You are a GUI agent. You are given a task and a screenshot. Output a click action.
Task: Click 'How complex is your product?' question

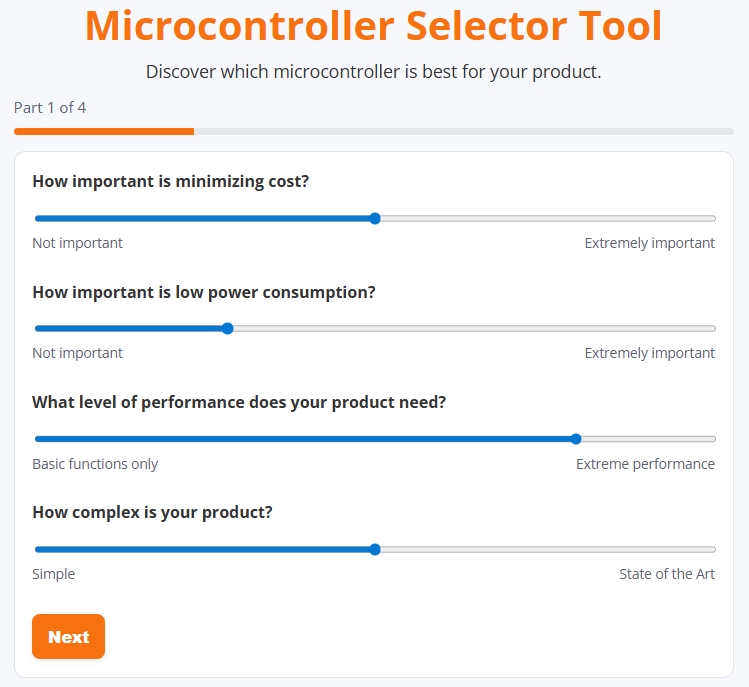pos(152,512)
